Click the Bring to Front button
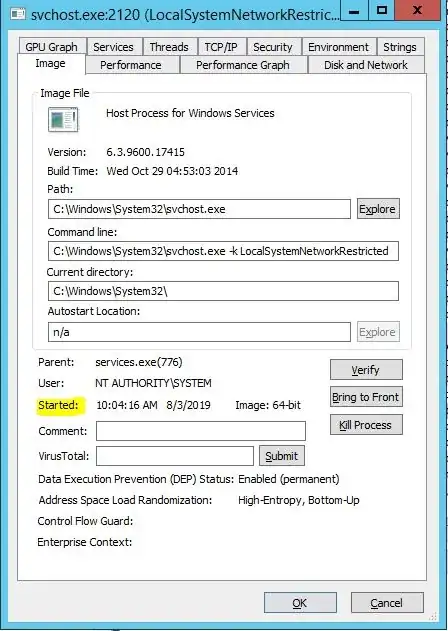Viewport: 448px width, 631px height. (366, 397)
